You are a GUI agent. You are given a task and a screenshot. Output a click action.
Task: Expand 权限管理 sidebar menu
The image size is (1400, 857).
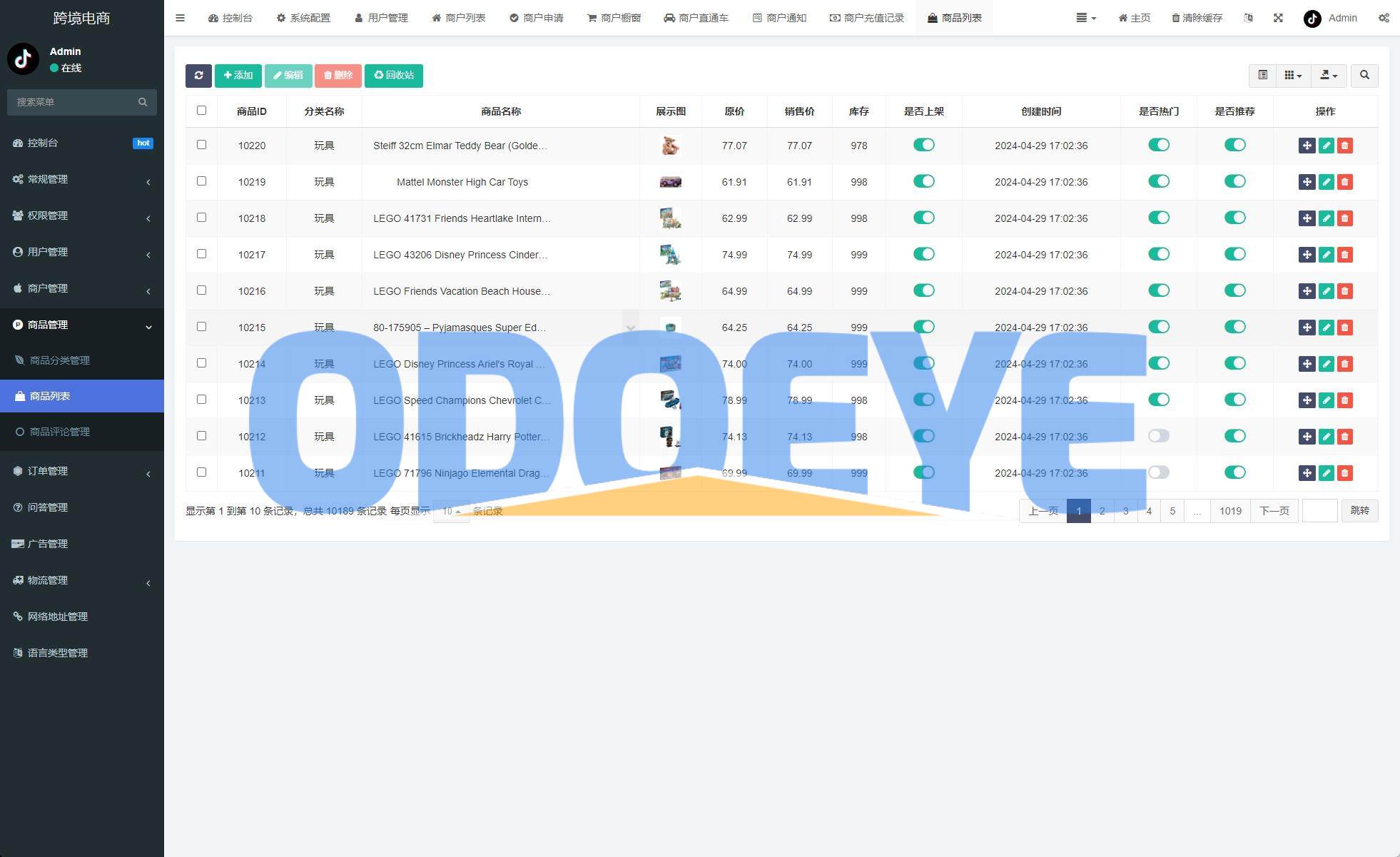coord(82,215)
